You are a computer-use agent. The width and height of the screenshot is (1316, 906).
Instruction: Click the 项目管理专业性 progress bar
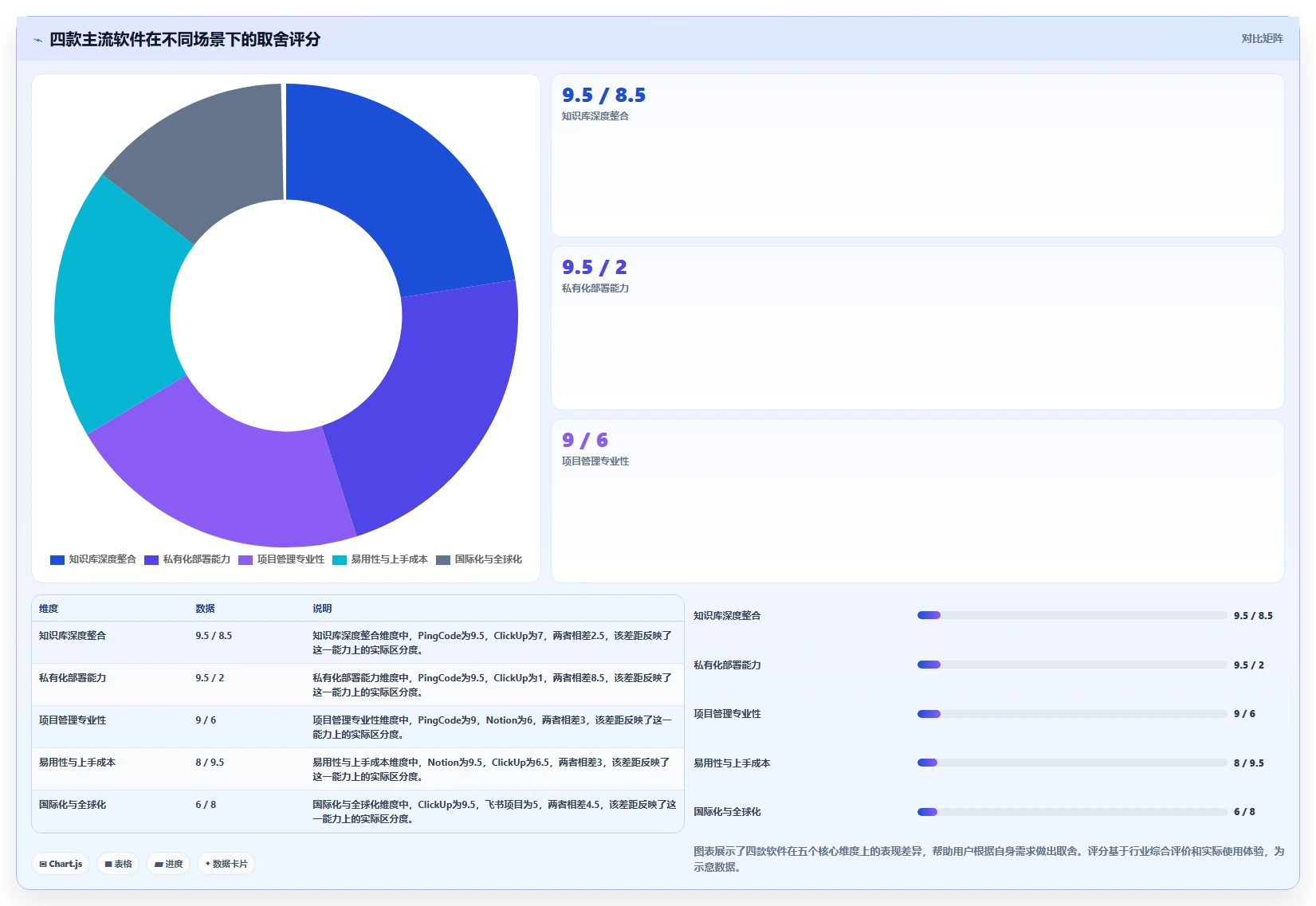(x=1072, y=714)
